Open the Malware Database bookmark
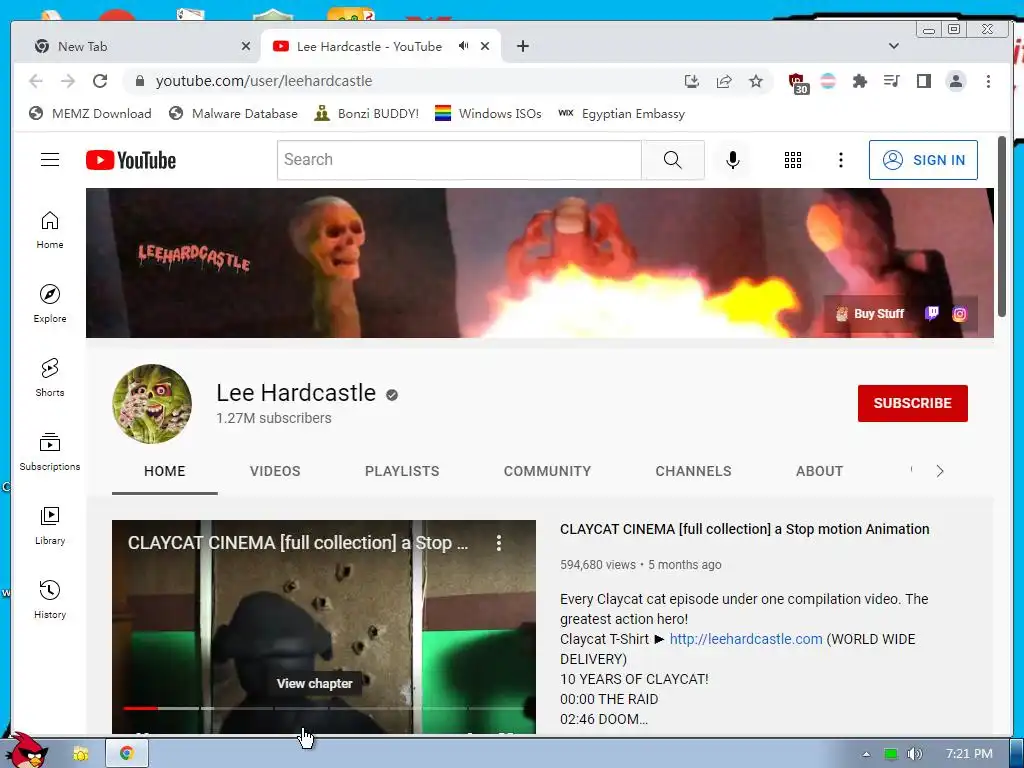1024x768 pixels. [x=233, y=114]
